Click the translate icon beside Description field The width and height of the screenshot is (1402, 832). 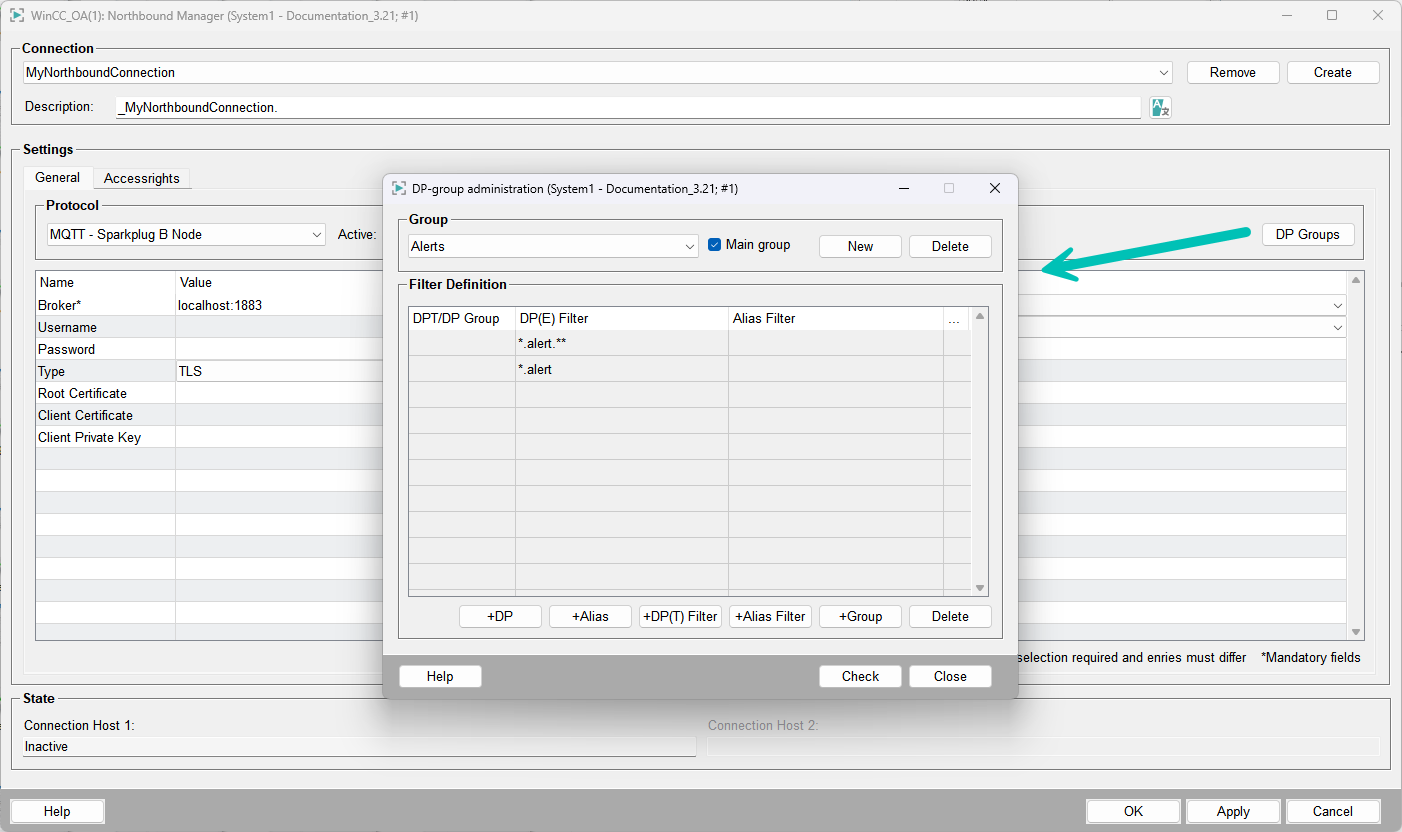1159,107
